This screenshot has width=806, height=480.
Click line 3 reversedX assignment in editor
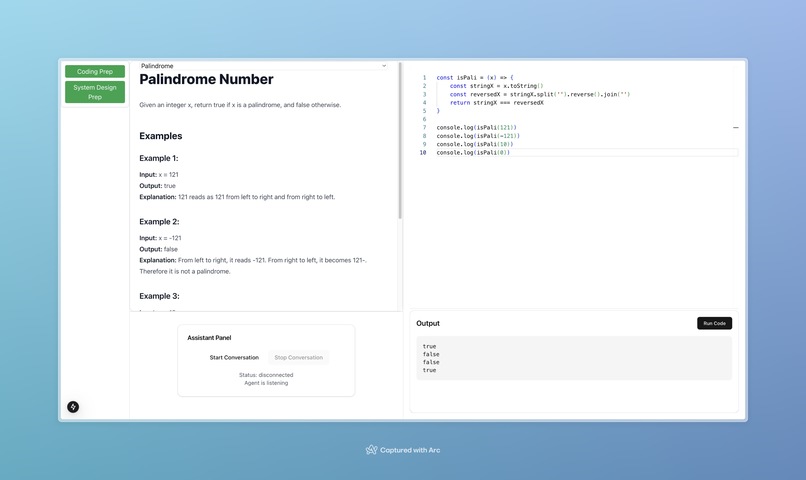pyautogui.click(x=540, y=94)
